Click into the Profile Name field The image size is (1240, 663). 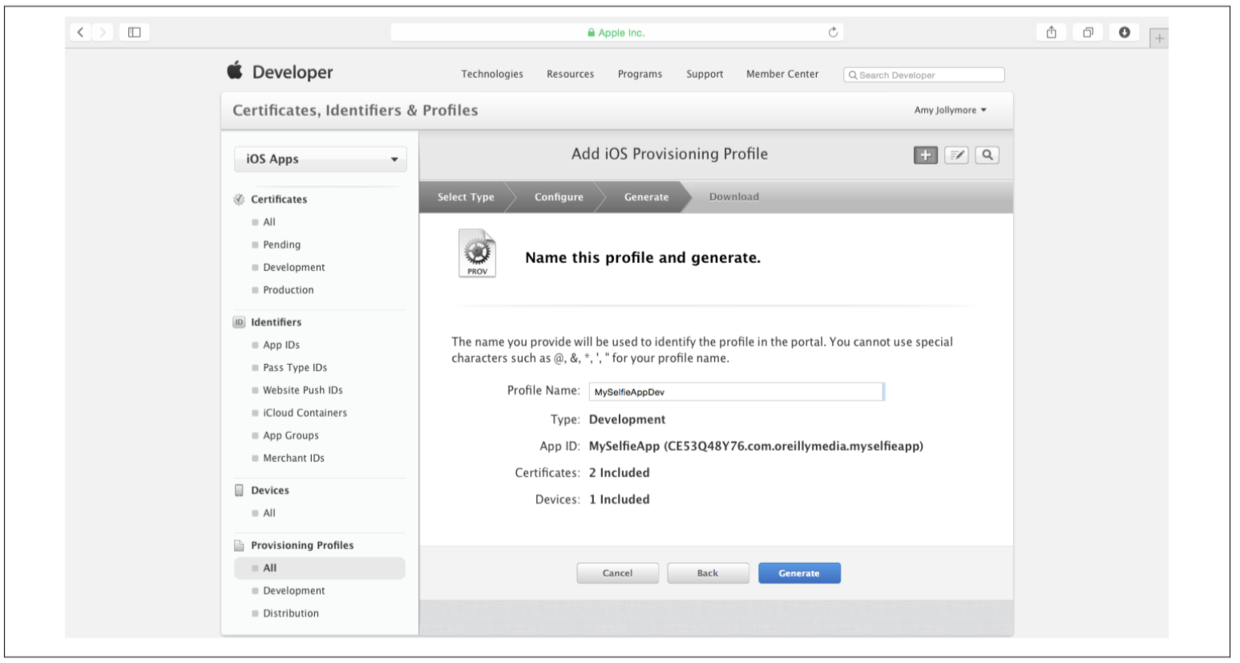[x=735, y=392]
